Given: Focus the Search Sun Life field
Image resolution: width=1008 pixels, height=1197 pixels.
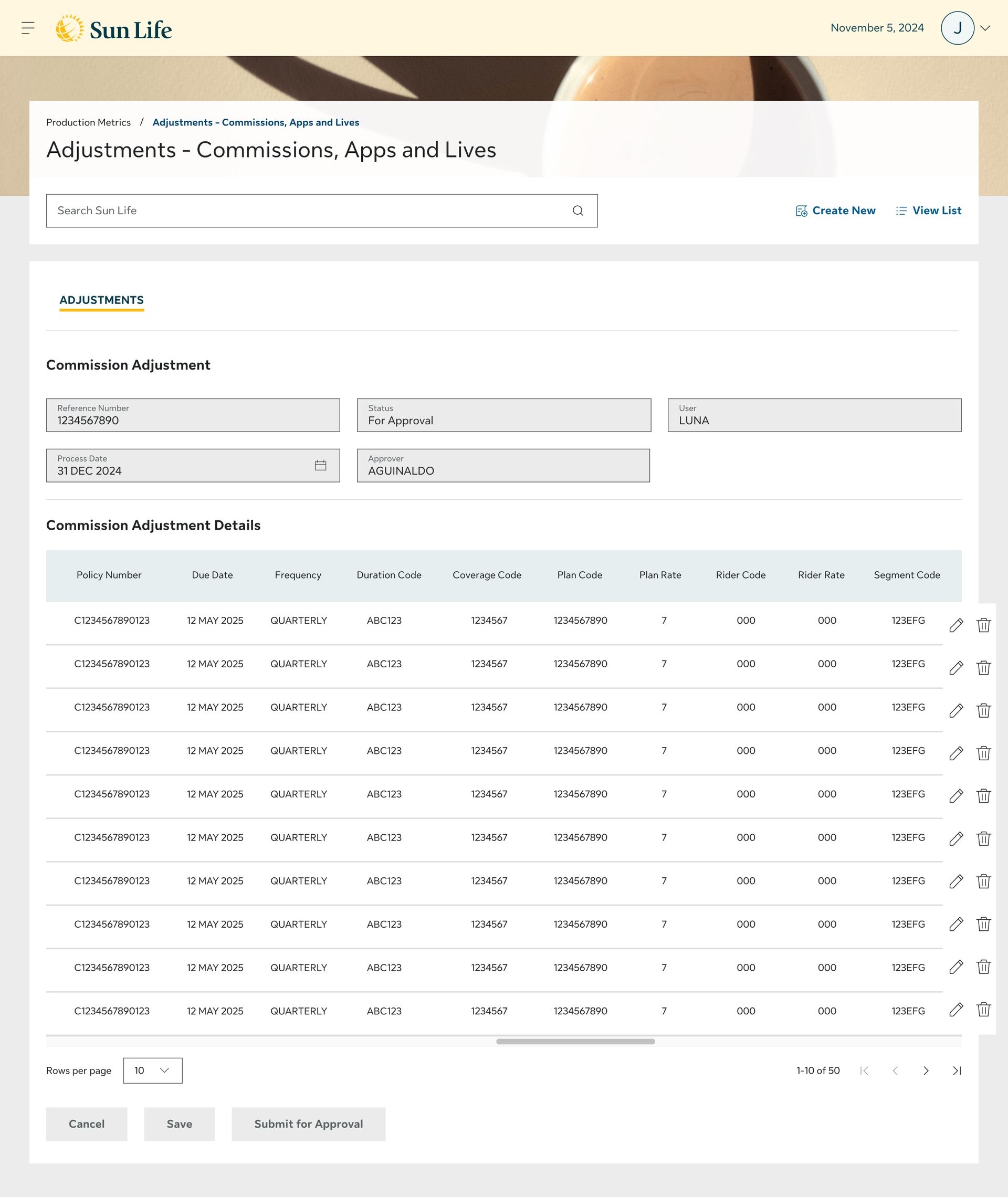Looking at the screenshot, I should click(x=322, y=211).
